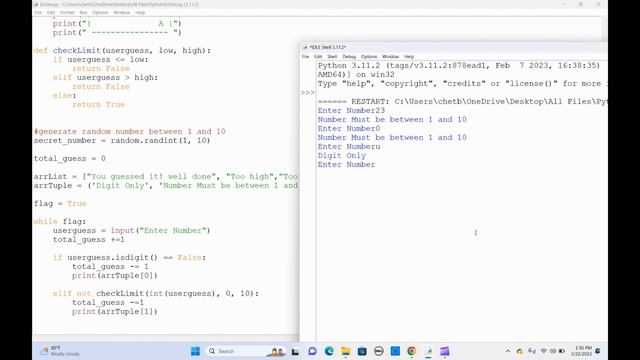Open Google Chrome from the taskbar
The width and height of the screenshot is (640, 360).
click(411, 351)
